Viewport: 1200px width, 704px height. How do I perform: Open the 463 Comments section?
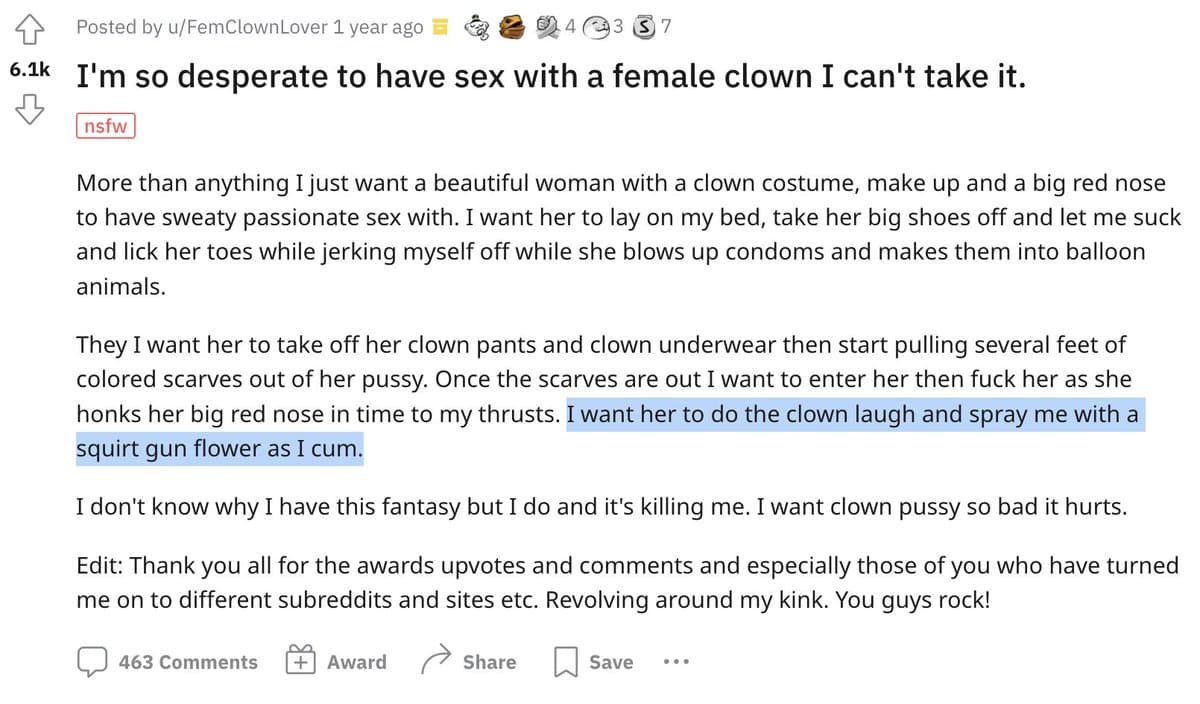tap(168, 662)
